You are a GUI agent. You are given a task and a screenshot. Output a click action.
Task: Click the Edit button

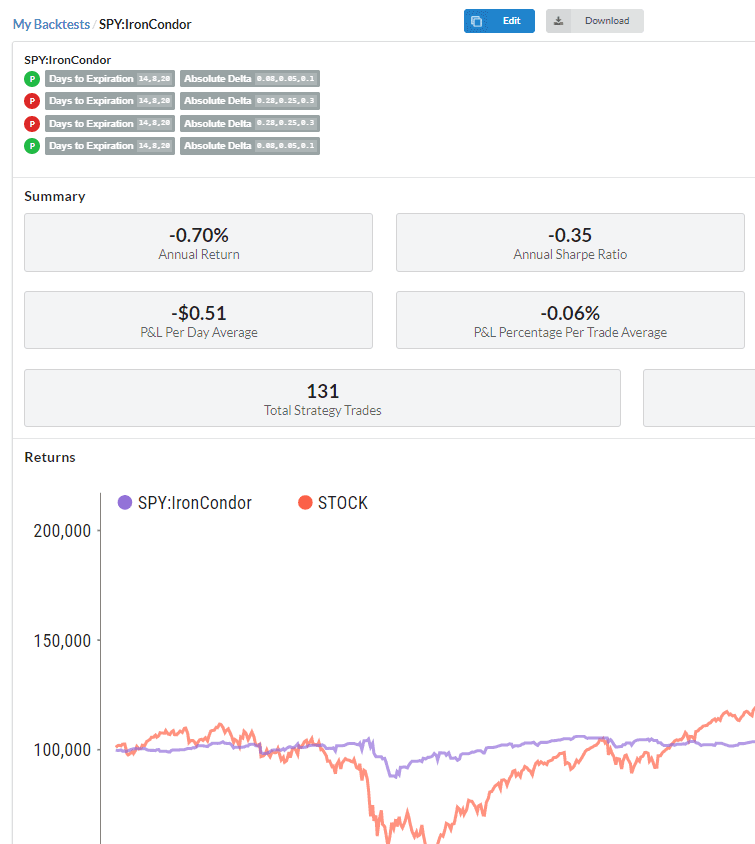[x=499, y=21]
